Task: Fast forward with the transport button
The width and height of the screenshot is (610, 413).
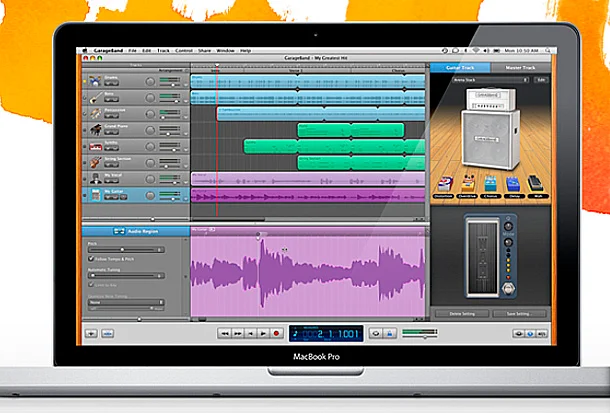Action: 237,333
